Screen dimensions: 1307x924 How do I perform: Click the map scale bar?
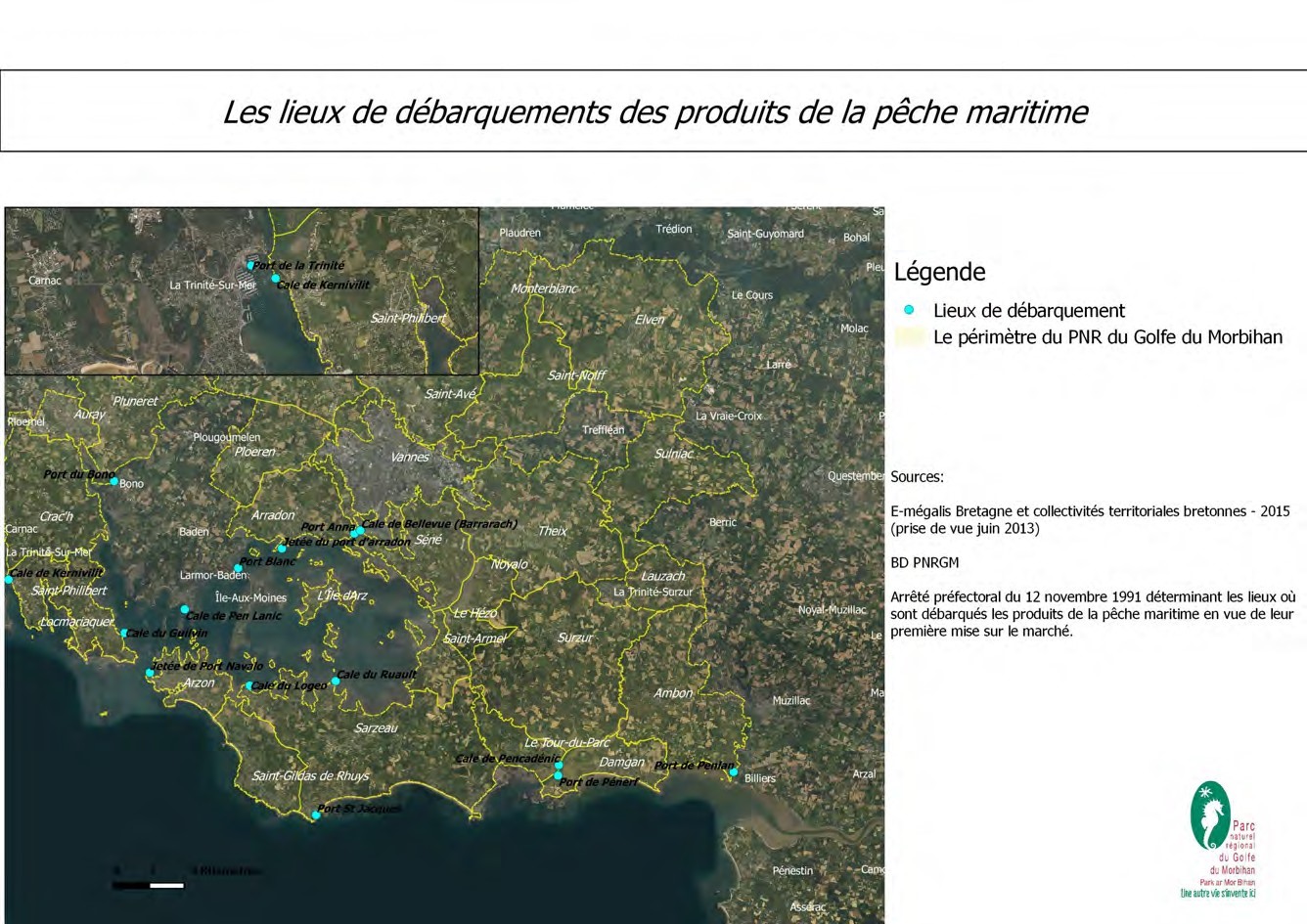pos(149,886)
